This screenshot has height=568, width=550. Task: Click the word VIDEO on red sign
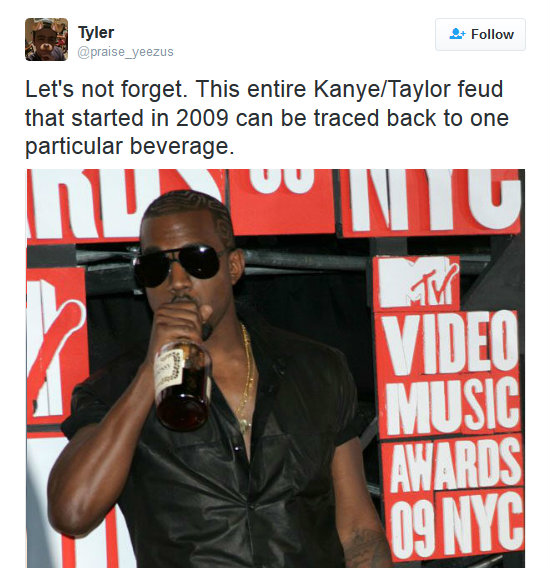coord(449,342)
